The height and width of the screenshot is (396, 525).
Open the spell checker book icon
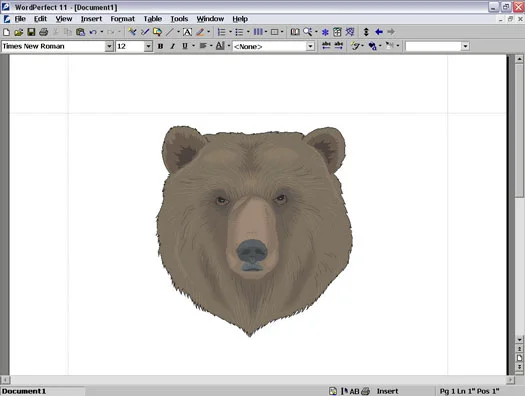295,32
